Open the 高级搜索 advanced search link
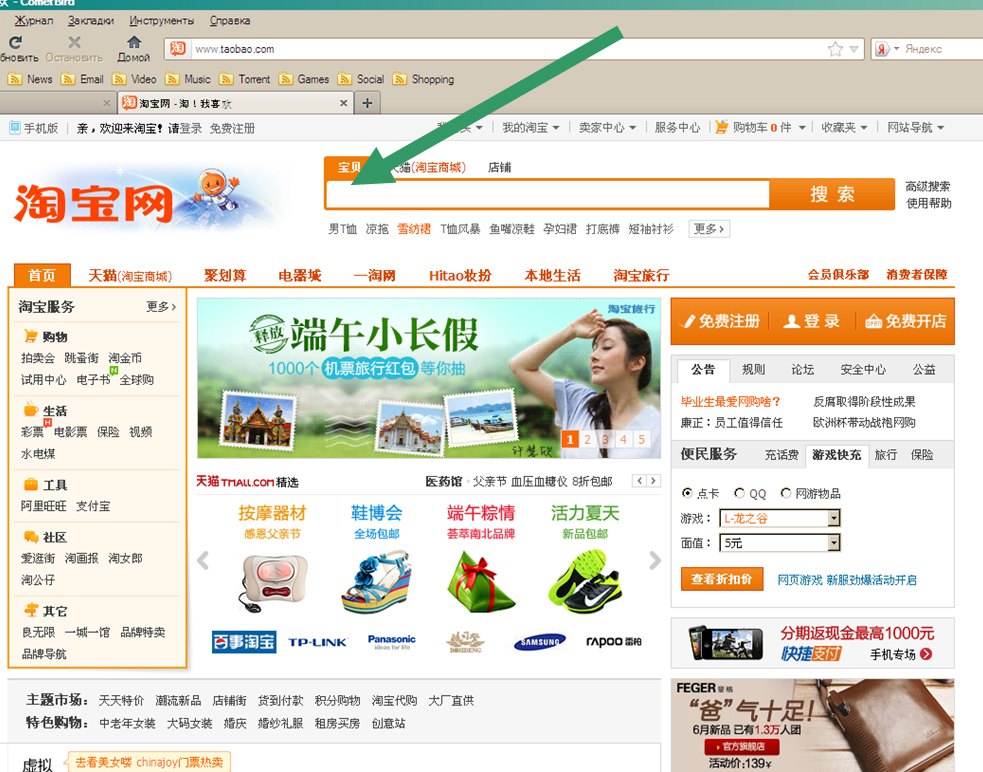983x772 pixels. point(928,186)
